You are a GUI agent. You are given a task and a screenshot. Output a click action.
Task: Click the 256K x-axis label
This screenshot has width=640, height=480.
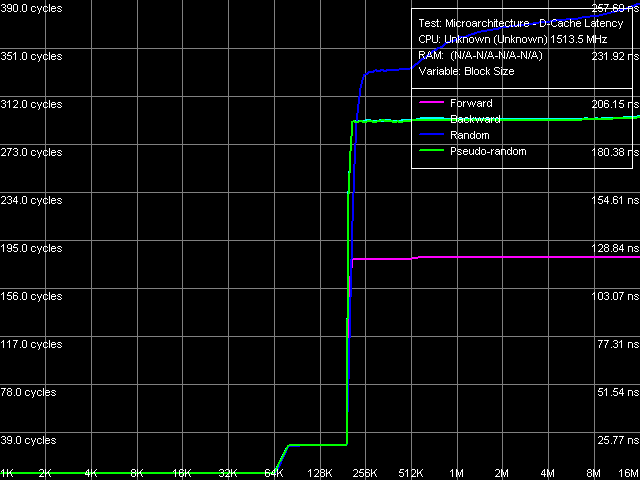pos(365,472)
